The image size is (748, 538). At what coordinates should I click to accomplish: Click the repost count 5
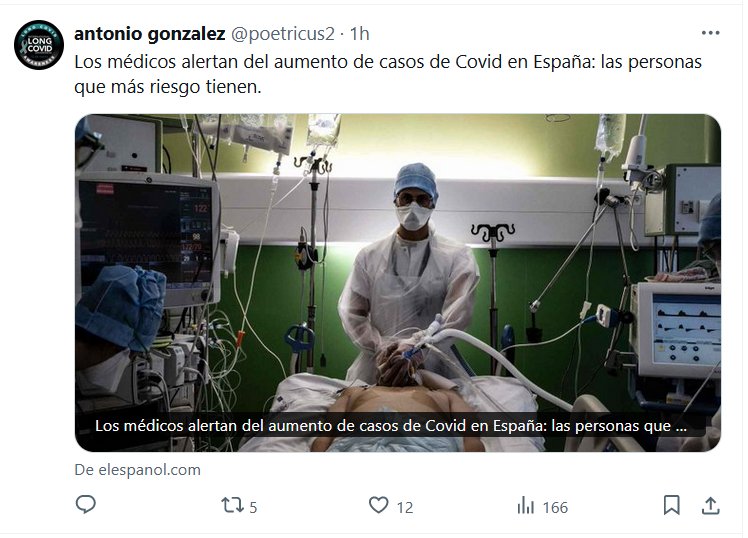(253, 507)
